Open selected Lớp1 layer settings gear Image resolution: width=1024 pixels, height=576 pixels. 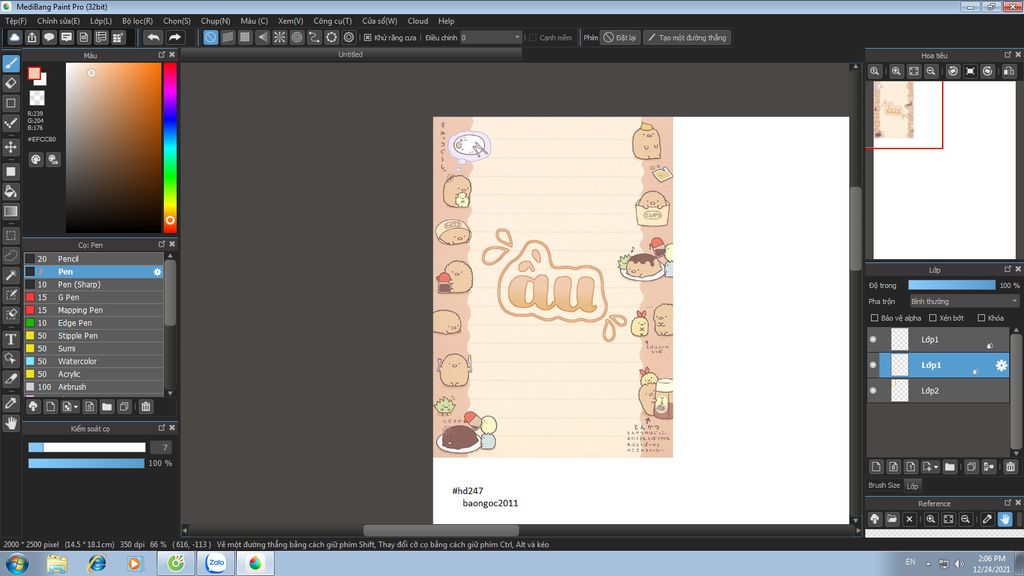coord(1001,365)
